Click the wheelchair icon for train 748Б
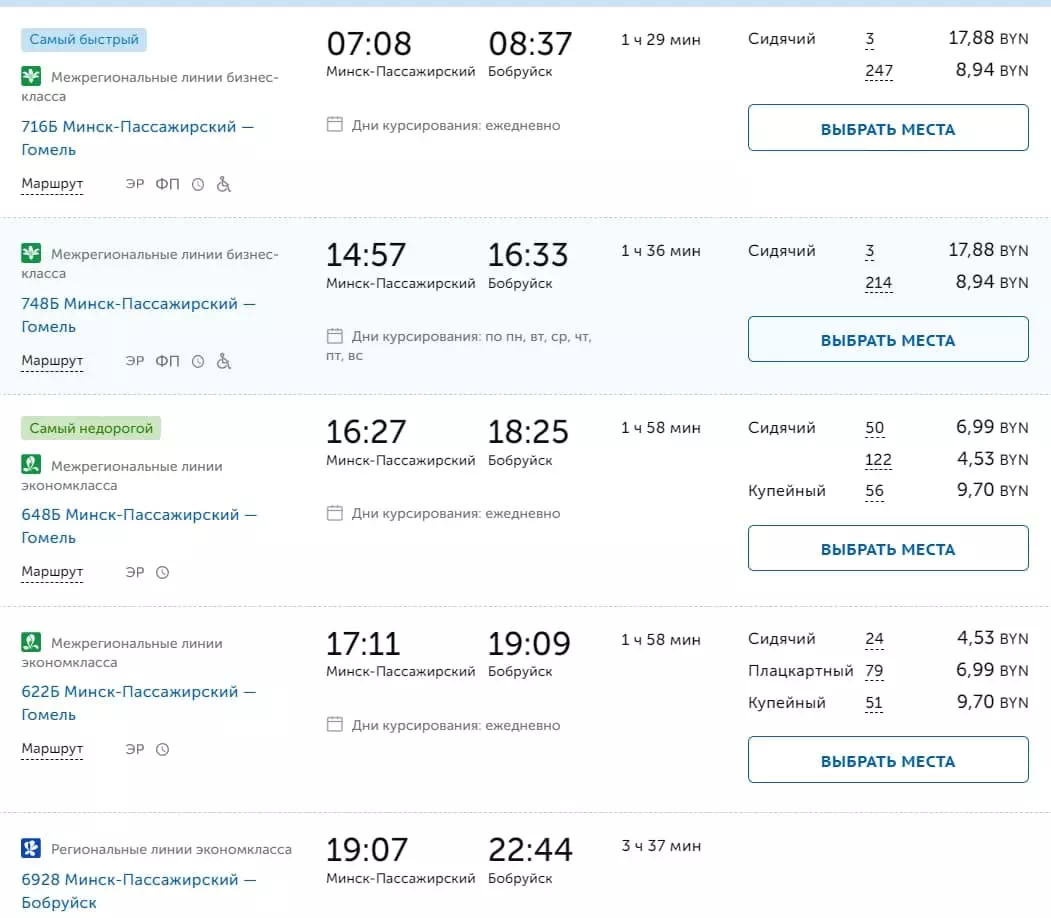Image resolution: width=1051 pixels, height=918 pixels. pyautogui.click(x=224, y=361)
